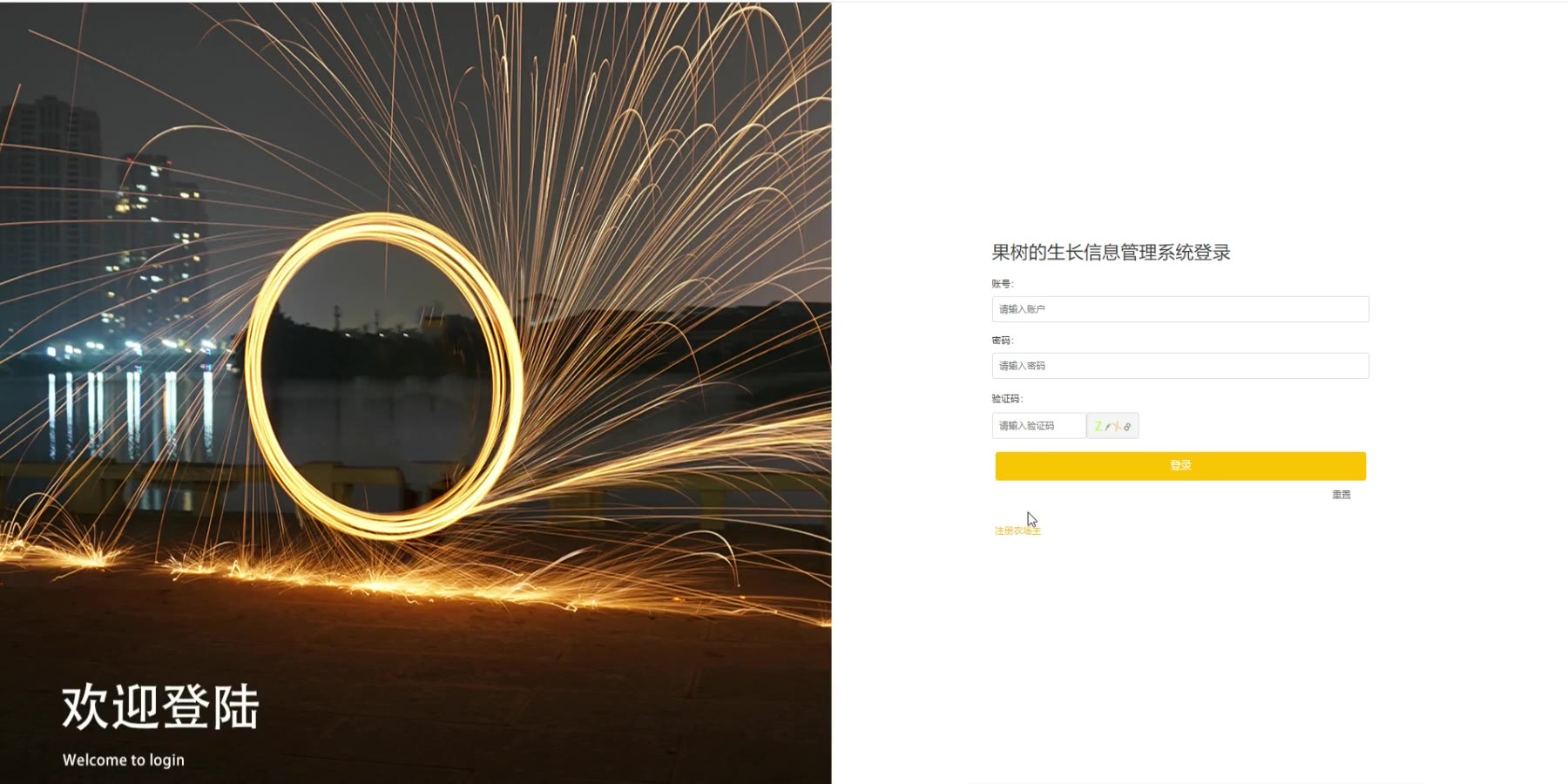The width and height of the screenshot is (1568, 784).
Task: Click the Welcome to login subtitle
Action: point(124,760)
